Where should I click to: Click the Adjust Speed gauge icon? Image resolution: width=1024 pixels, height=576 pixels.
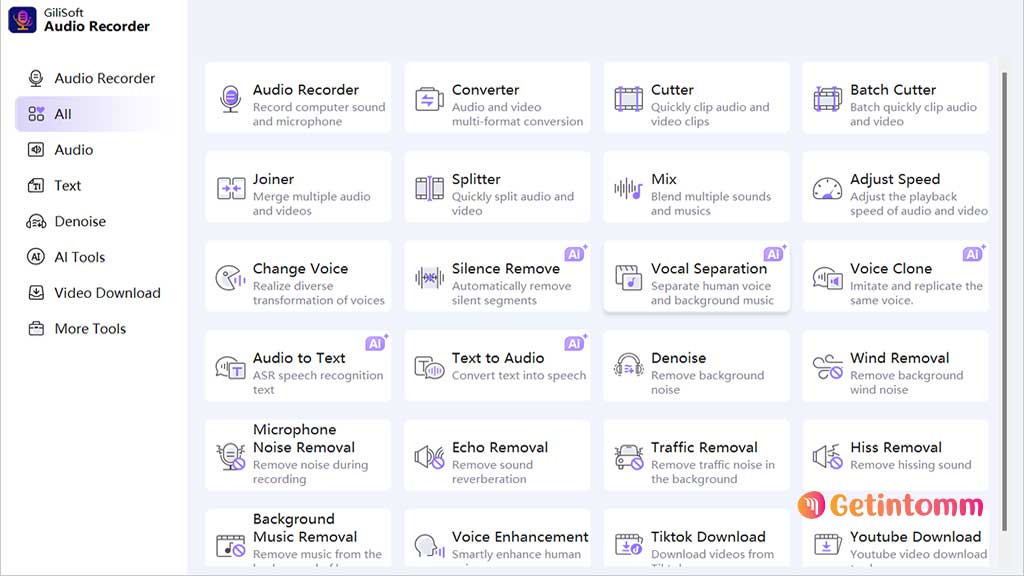pos(827,189)
